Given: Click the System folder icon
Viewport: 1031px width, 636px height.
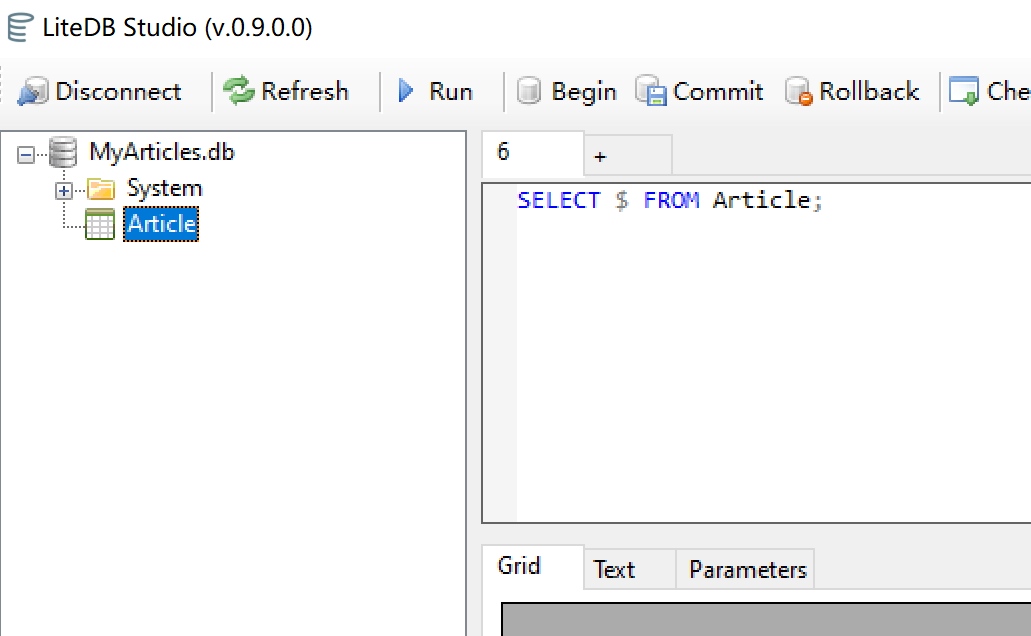Looking at the screenshot, I should coord(101,189).
